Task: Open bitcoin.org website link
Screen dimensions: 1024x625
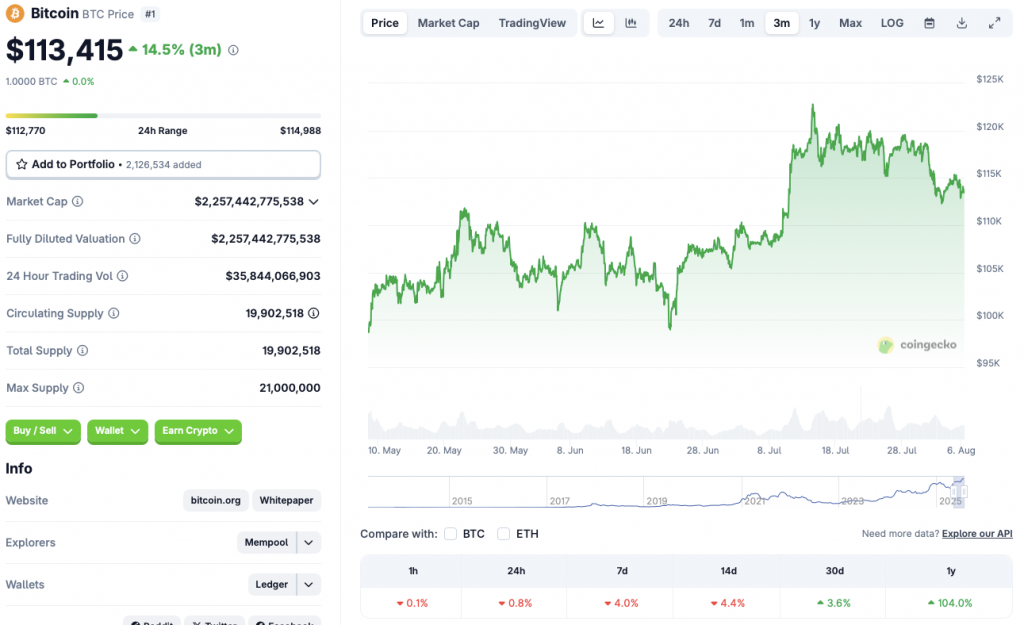Action: [216, 500]
